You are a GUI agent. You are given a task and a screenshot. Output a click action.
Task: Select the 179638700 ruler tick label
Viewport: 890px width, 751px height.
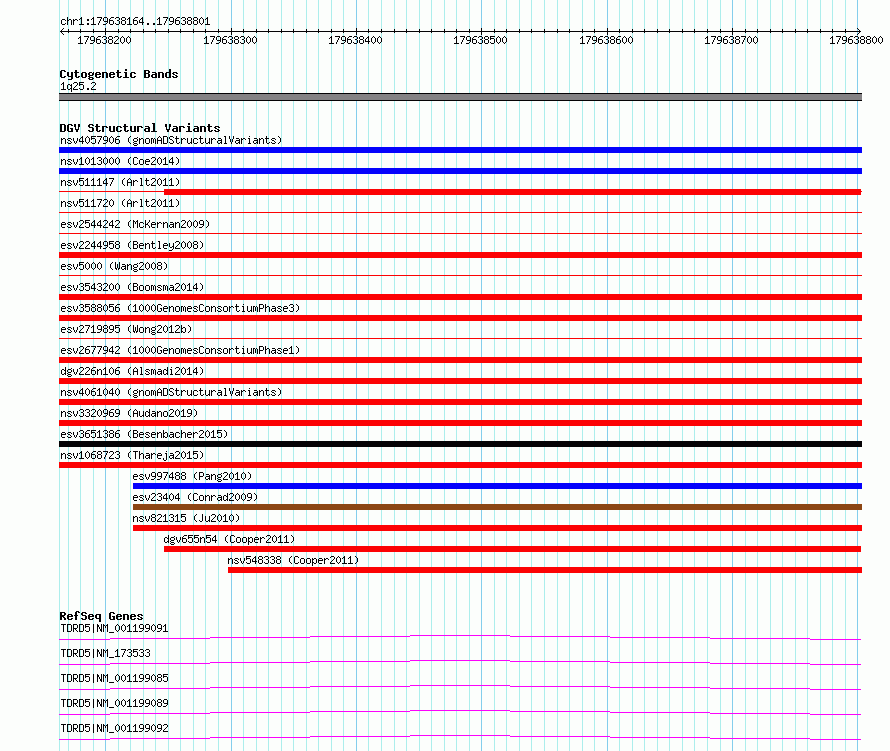pos(731,40)
